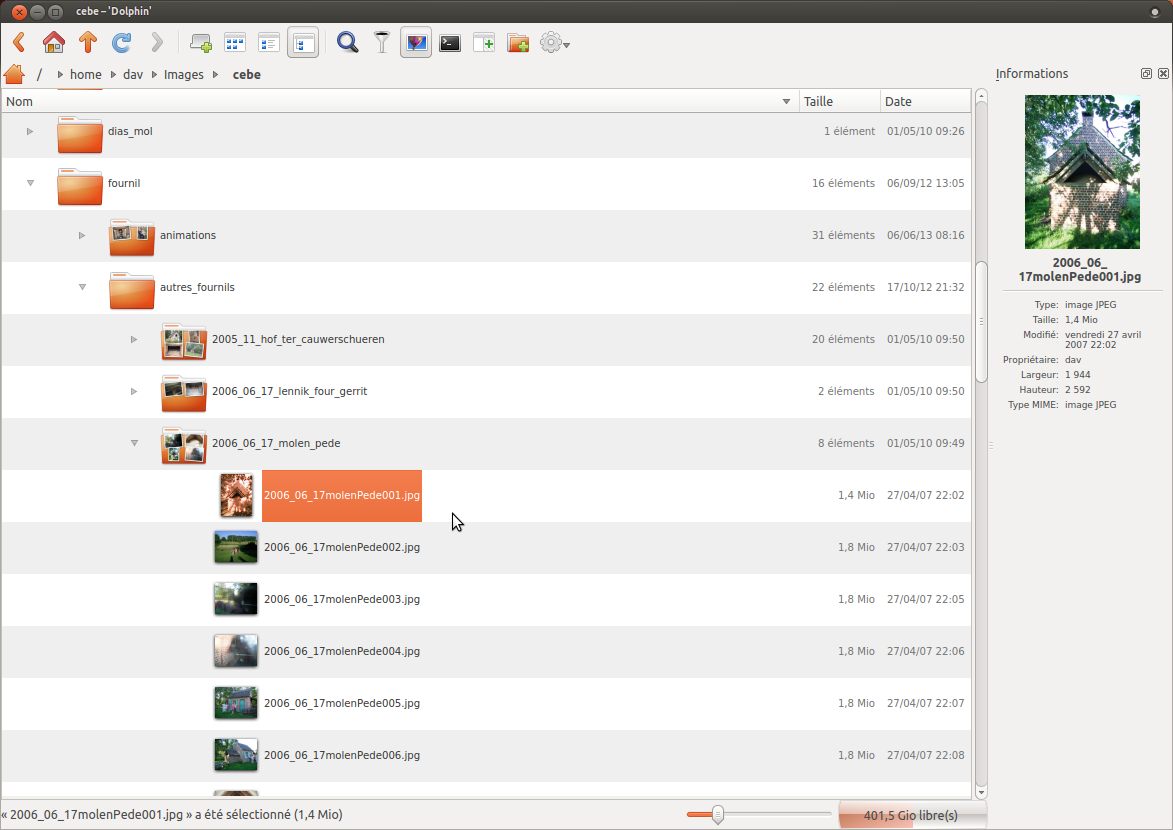Navigate to Images in breadcrumb path

[x=183, y=75]
